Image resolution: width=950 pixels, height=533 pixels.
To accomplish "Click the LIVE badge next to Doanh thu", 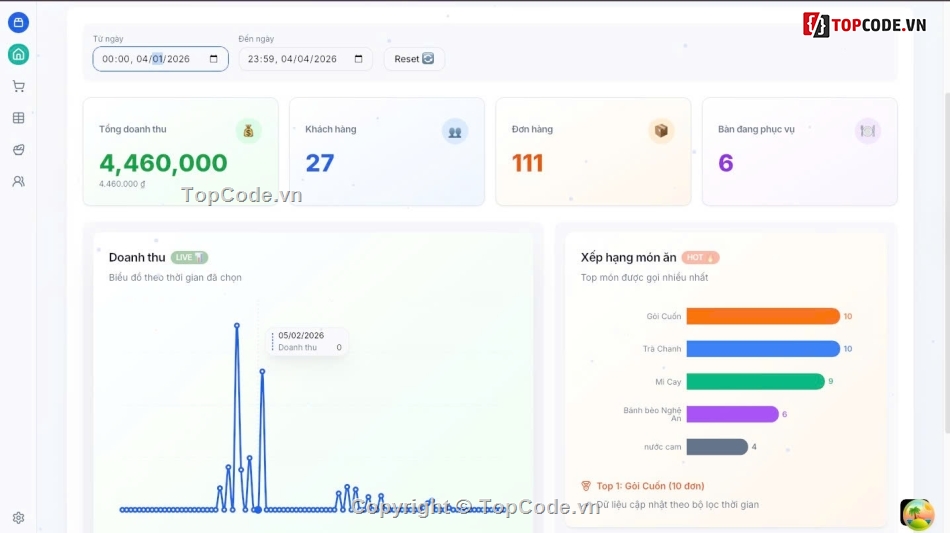I will (189, 257).
